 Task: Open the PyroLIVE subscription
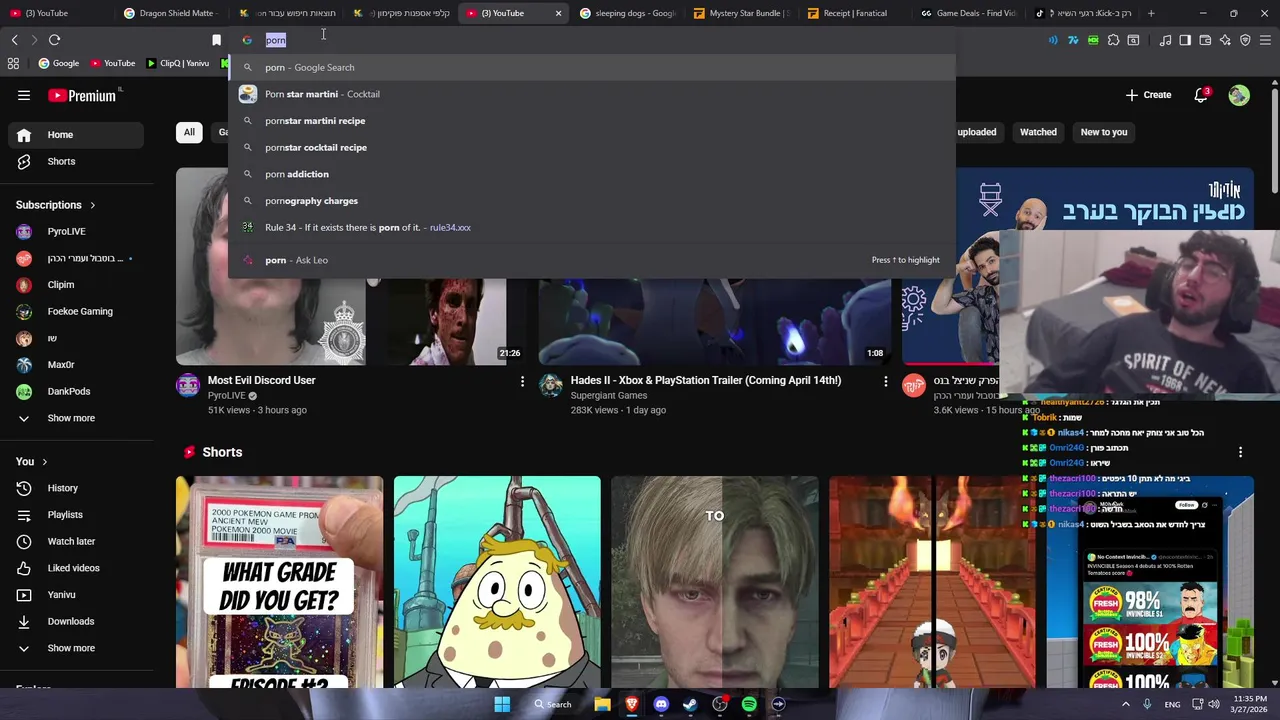[77, 232]
